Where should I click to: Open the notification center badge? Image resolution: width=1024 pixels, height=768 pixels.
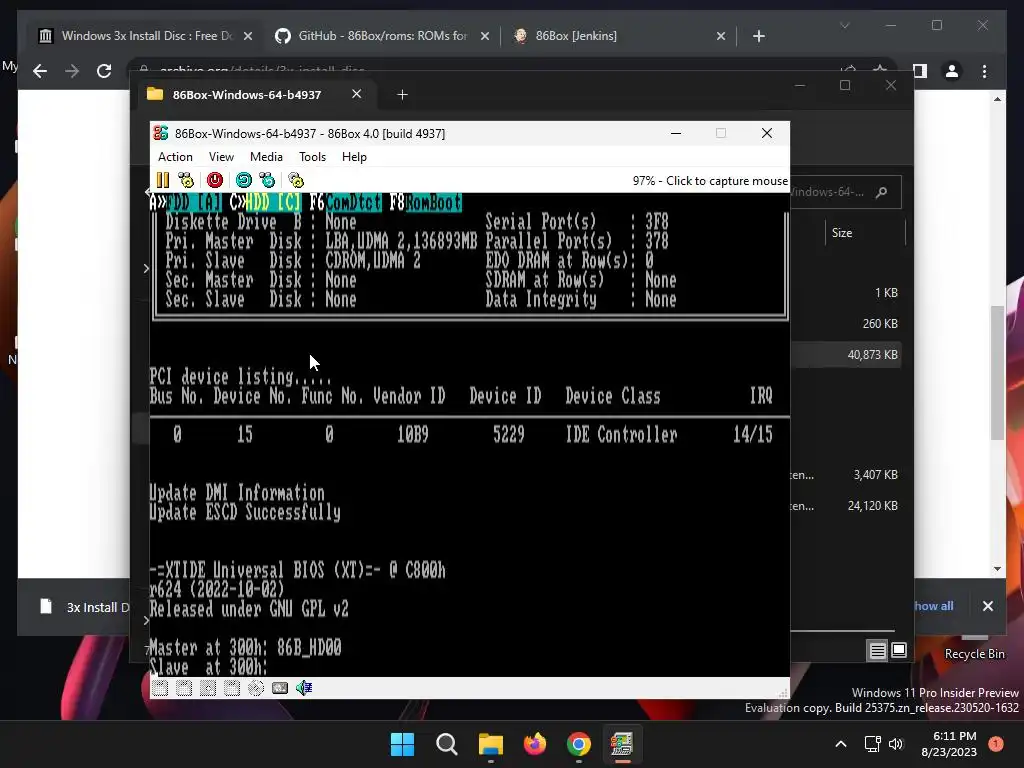point(996,744)
